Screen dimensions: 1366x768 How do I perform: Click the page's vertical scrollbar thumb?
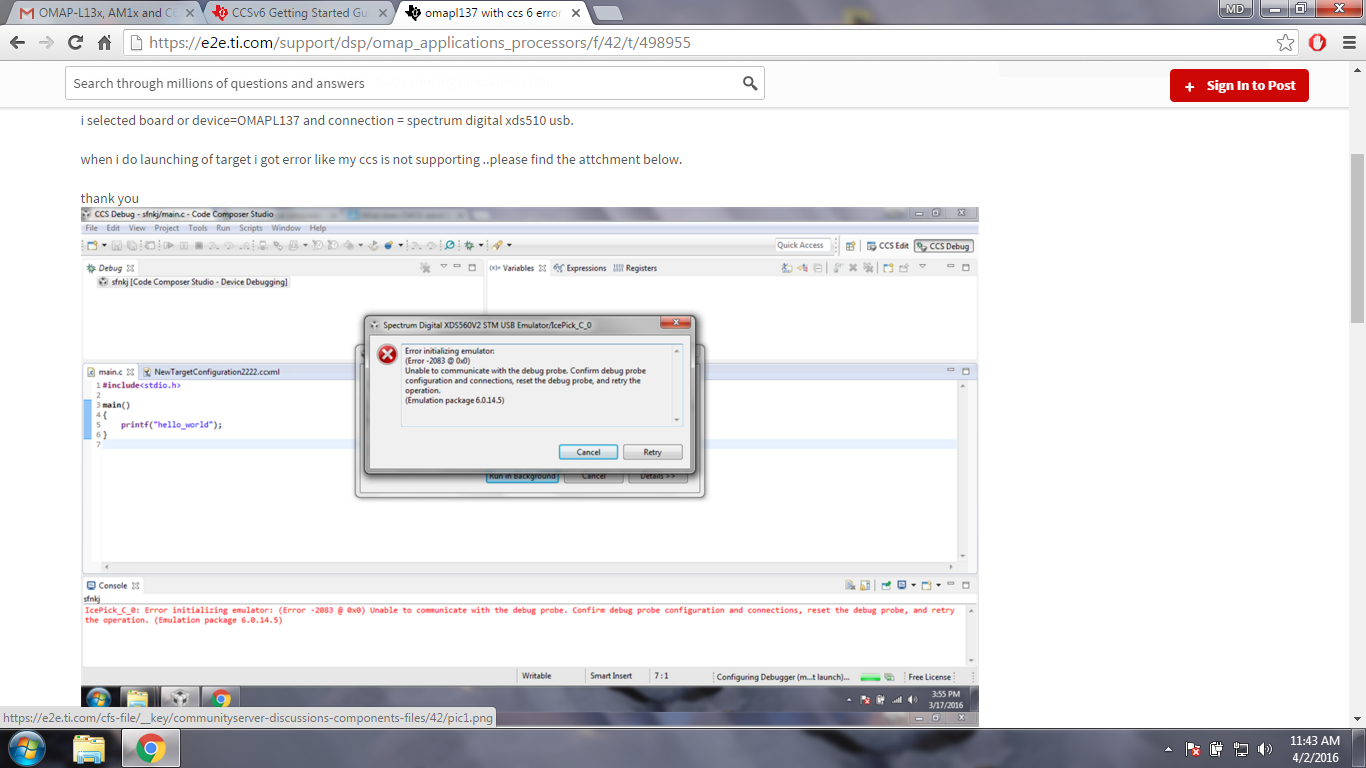tap(1357, 238)
